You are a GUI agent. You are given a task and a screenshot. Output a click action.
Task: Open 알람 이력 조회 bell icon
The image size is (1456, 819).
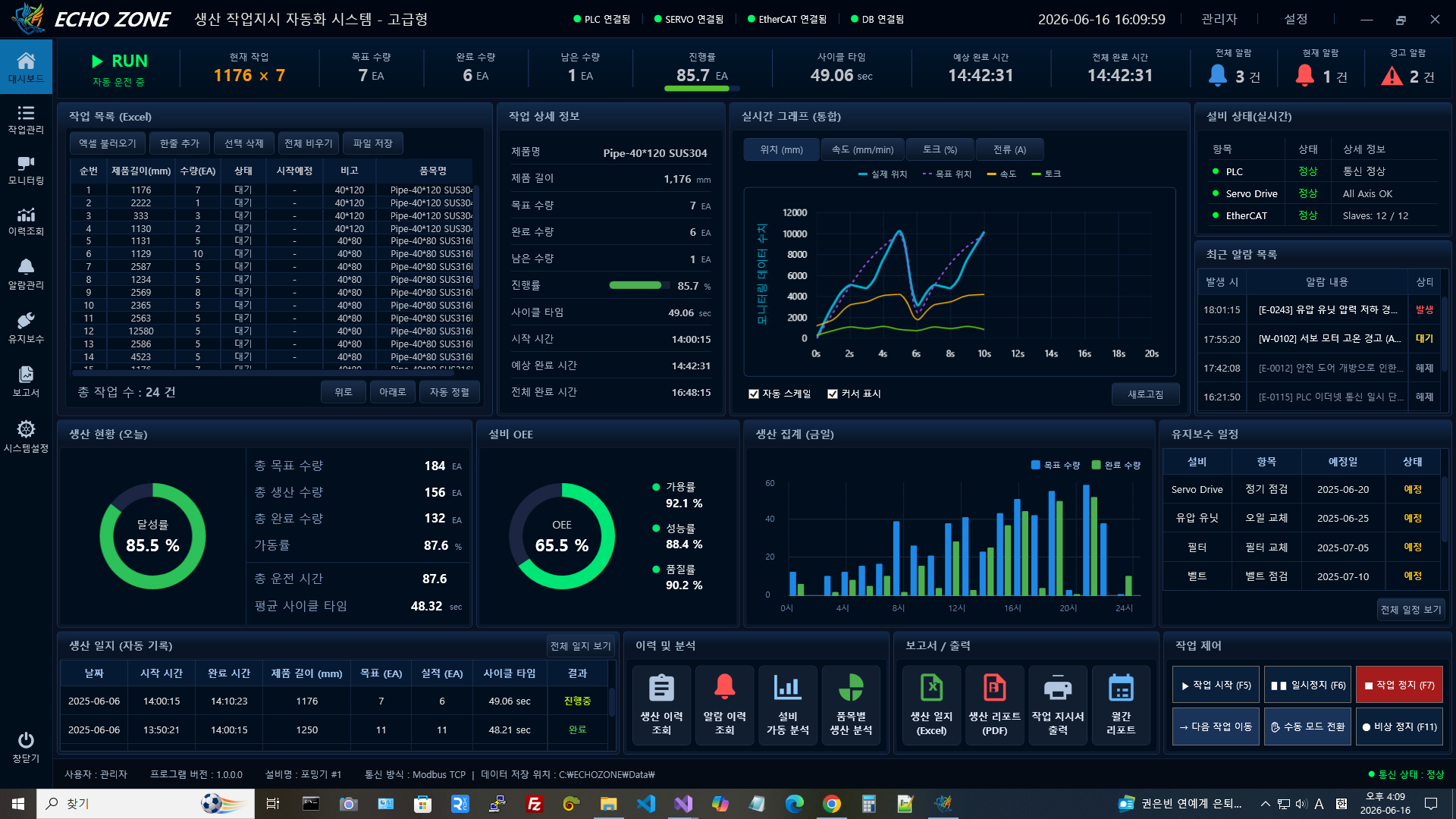(x=724, y=687)
